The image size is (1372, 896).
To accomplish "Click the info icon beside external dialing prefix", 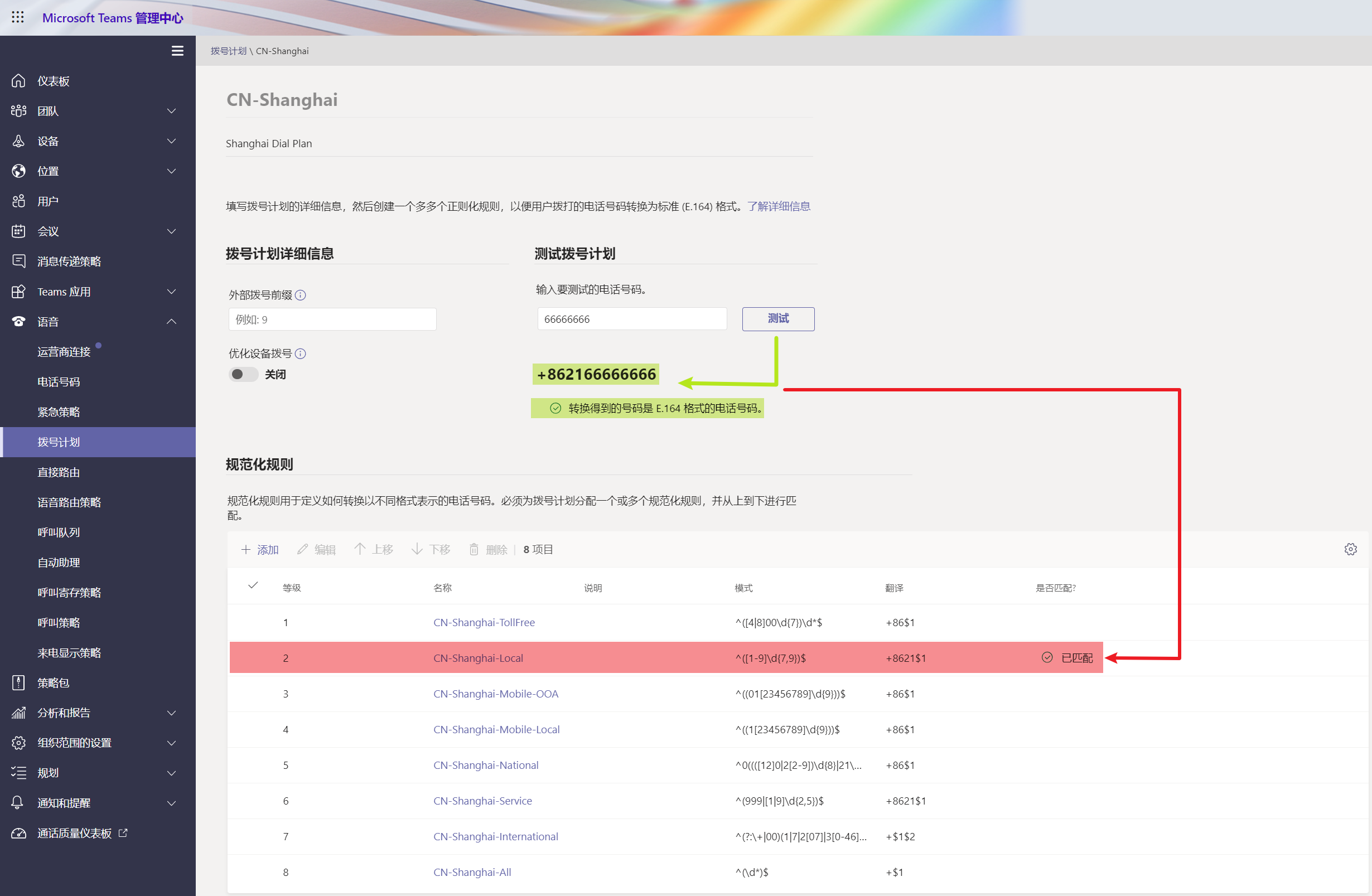I will point(301,295).
